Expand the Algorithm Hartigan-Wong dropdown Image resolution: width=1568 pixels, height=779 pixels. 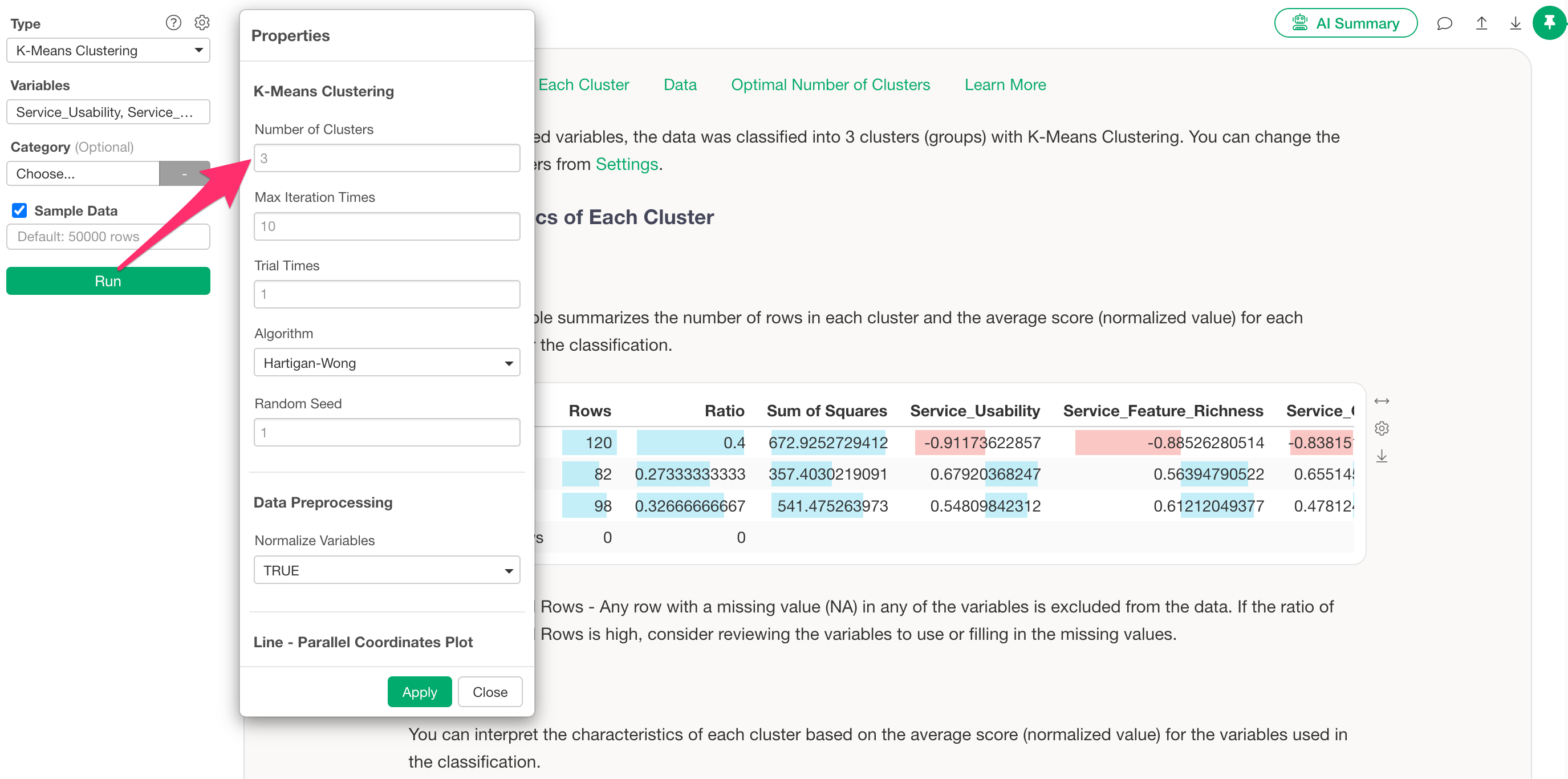[387, 363]
